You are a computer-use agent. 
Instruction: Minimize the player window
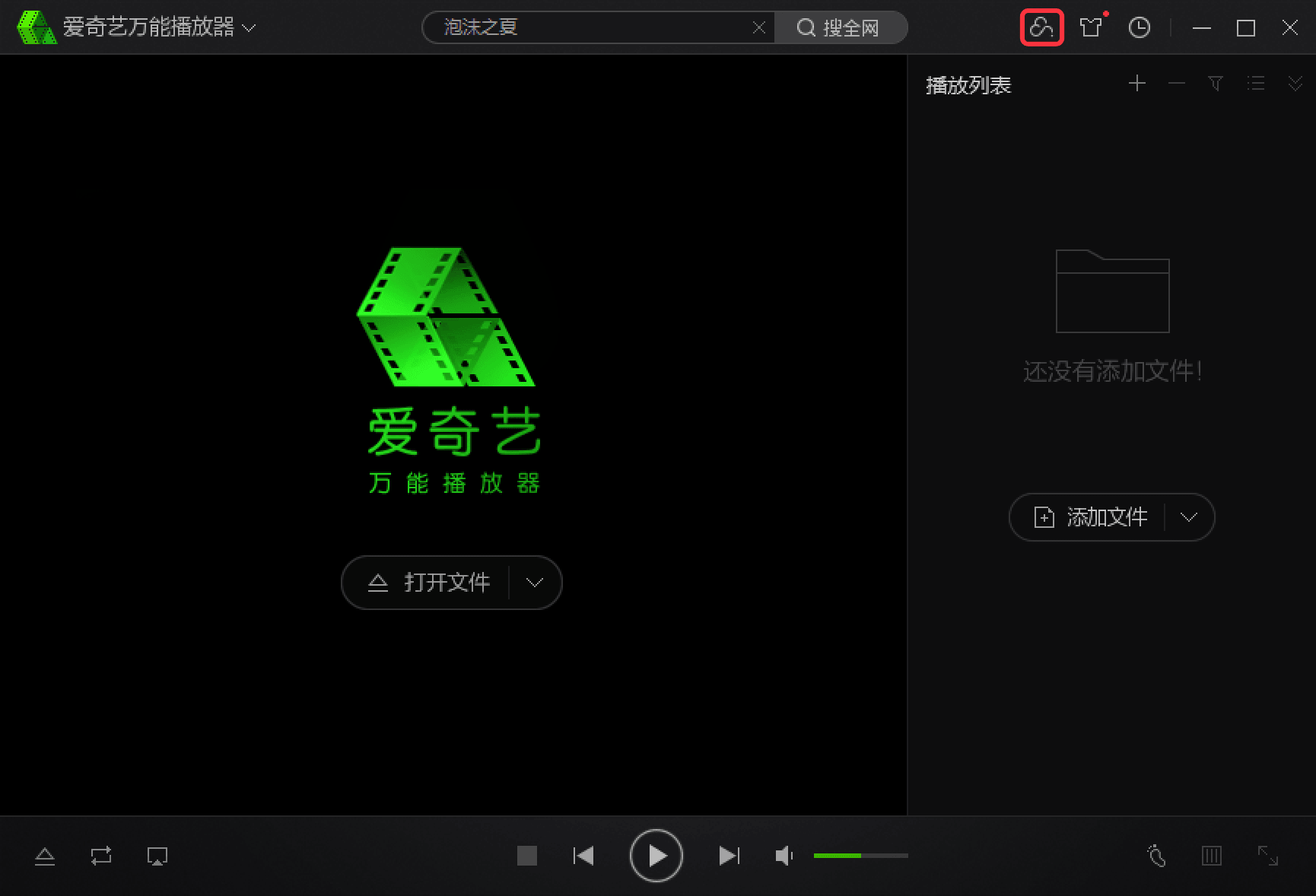point(1202,27)
